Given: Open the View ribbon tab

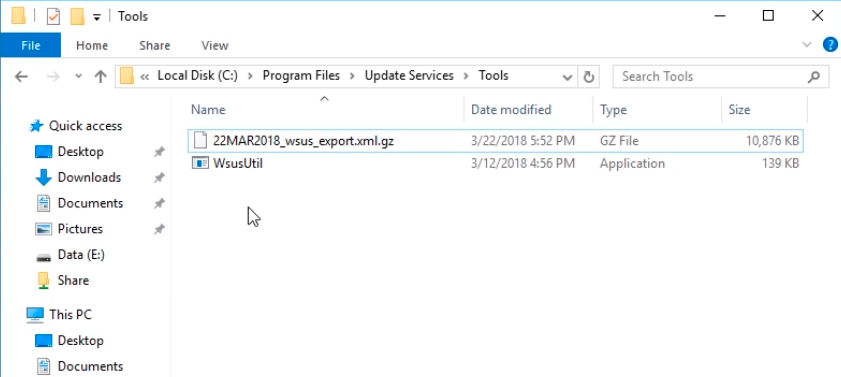Looking at the screenshot, I should (x=215, y=46).
